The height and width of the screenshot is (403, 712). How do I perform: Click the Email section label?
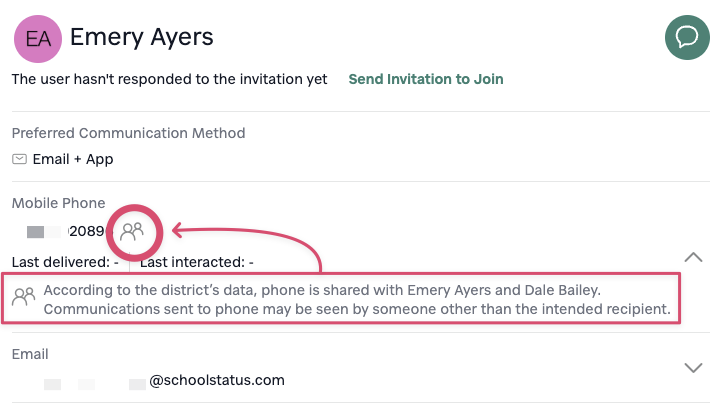point(30,354)
